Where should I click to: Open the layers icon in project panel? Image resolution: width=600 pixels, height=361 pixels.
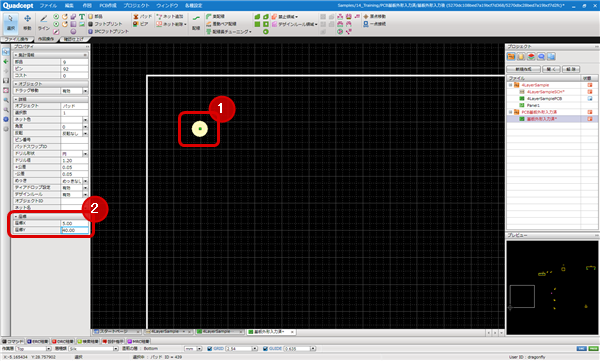pyautogui.click(x=531, y=57)
